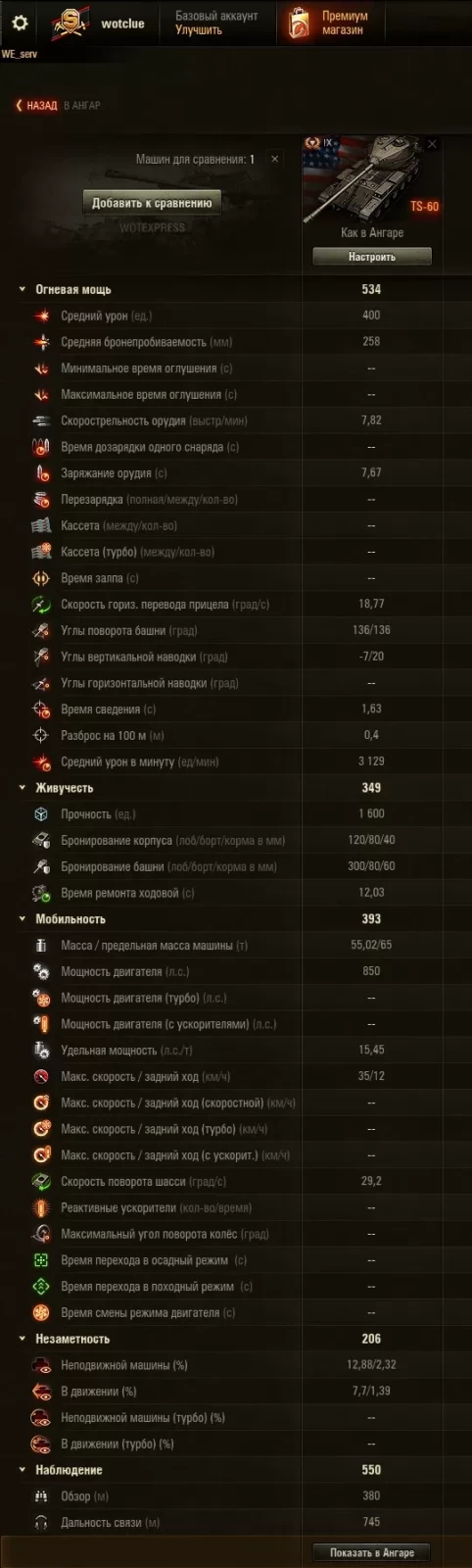Collapse the Огневая мощь section
Screen dimensions: 472x1568
coord(23,290)
